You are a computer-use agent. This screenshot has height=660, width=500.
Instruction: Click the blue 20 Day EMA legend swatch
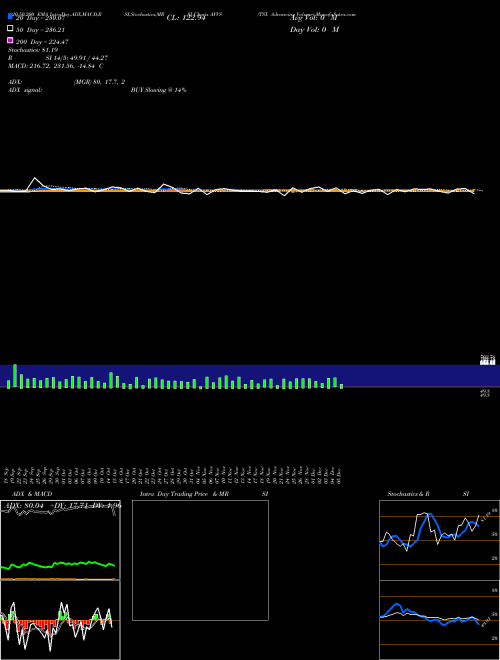coord(10,16)
